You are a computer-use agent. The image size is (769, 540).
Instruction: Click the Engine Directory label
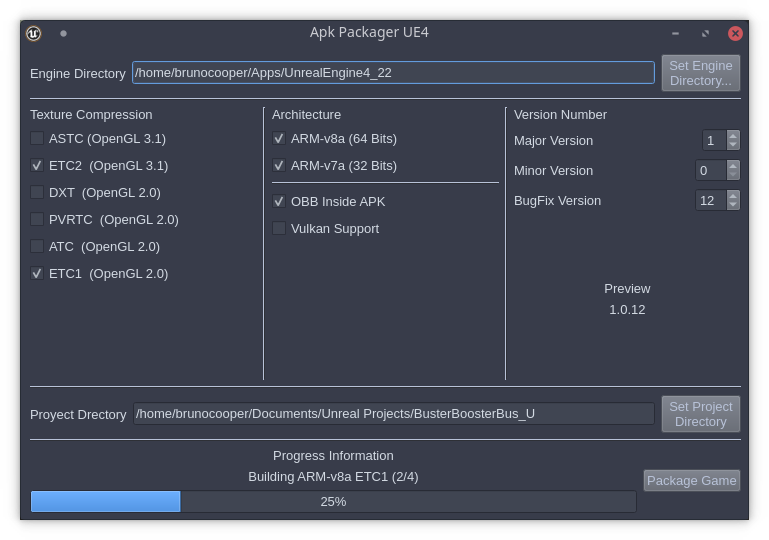77,74
